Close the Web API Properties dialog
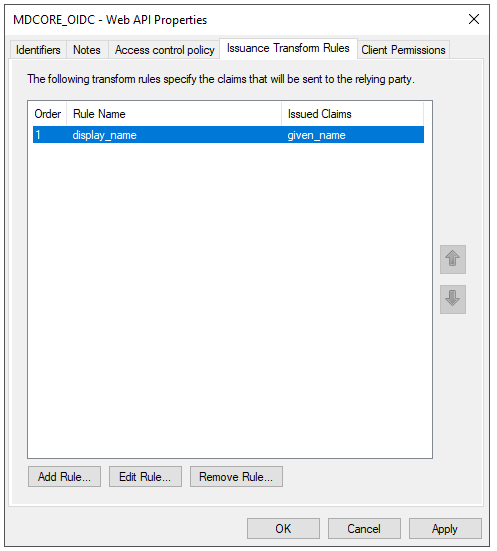Image resolution: width=497 pixels, height=551 pixels. (474, 19)
